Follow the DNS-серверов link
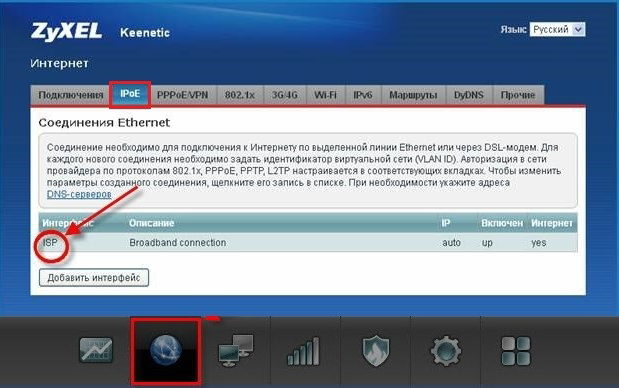The height and width of the screenshot is (388, 619). (x=79, y=194)
